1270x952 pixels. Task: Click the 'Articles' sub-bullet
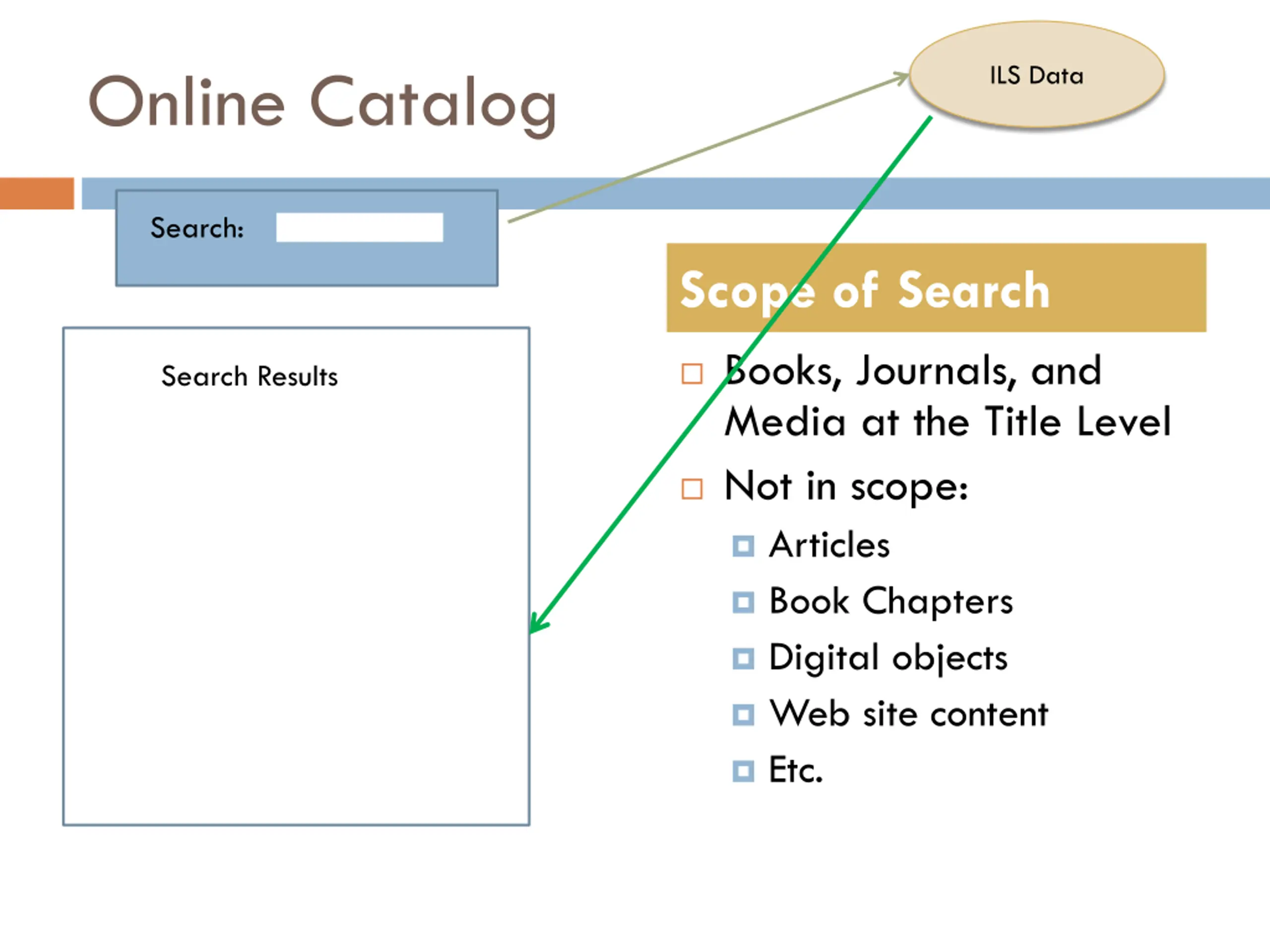pos(829,544)
